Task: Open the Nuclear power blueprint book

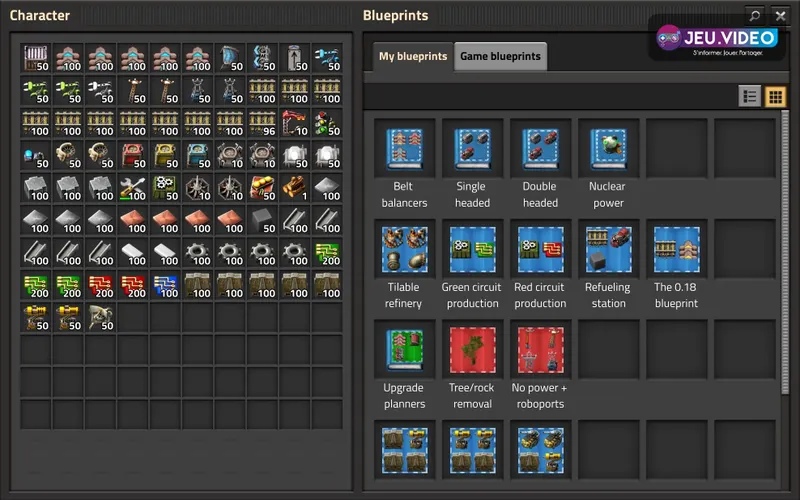Action: point(608,148)
